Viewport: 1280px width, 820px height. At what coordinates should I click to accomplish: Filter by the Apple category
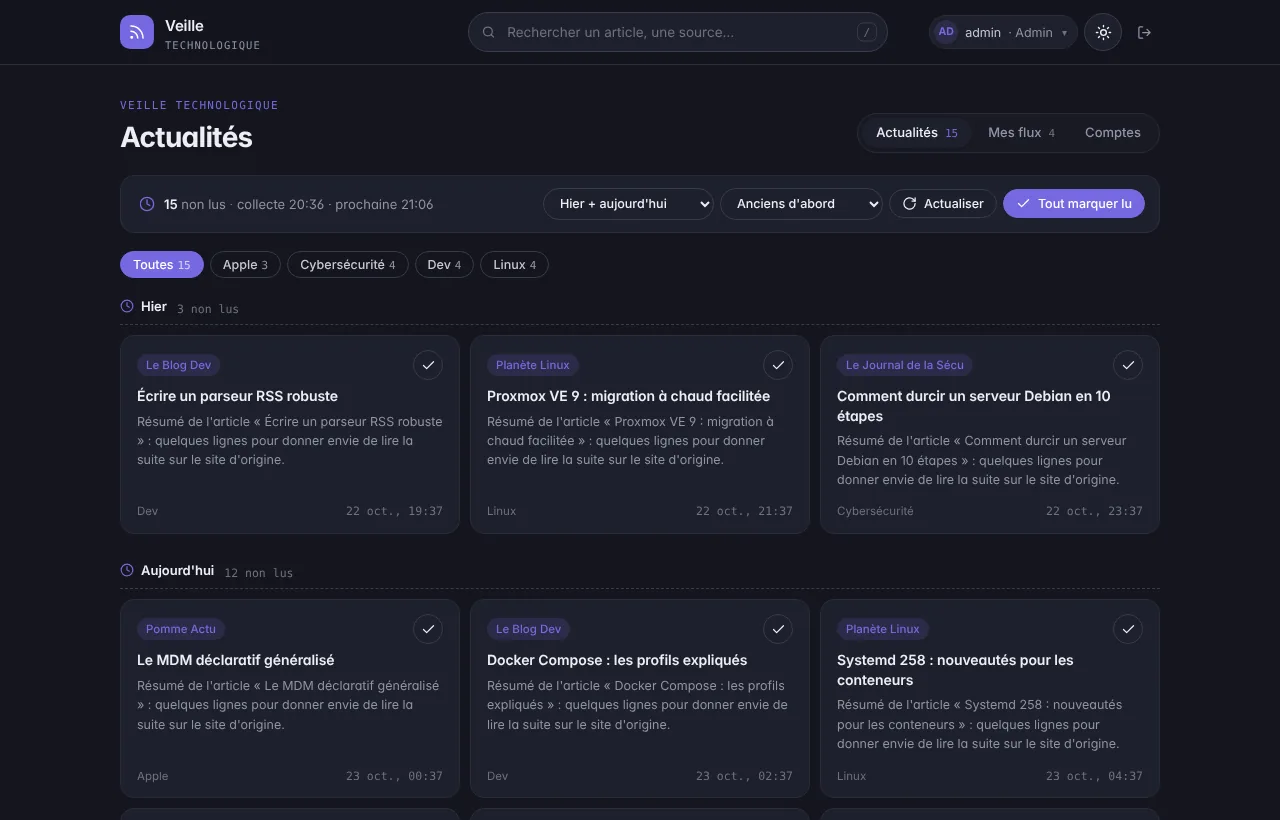245,265
